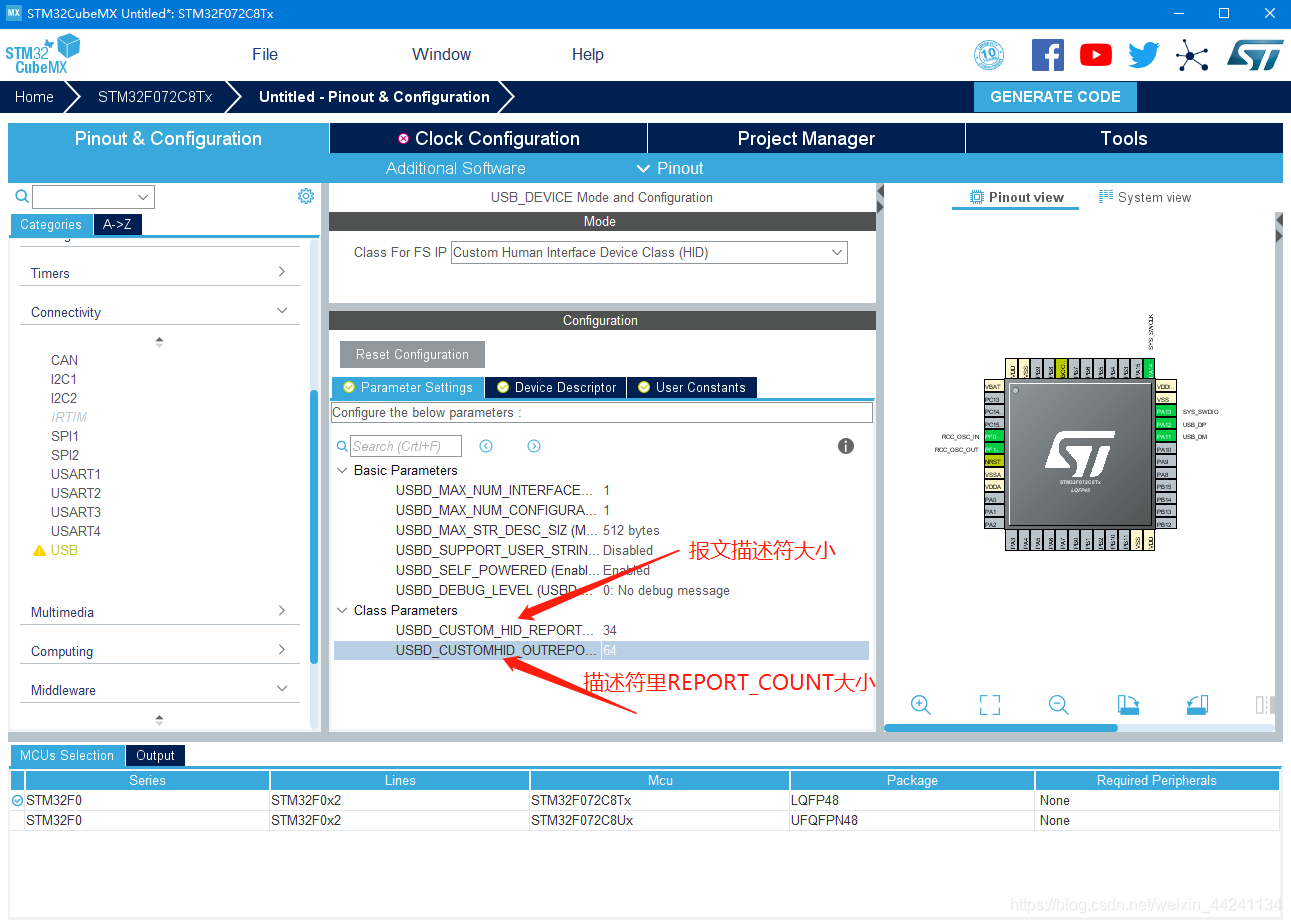Open the Output tab at bottom

click(x=155, y=756)
